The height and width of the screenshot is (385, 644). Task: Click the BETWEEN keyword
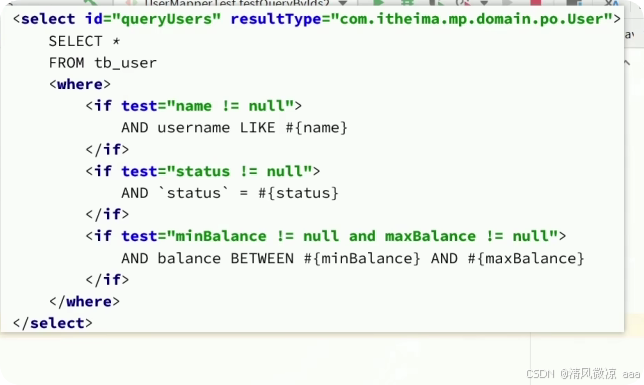click(262, 258)
